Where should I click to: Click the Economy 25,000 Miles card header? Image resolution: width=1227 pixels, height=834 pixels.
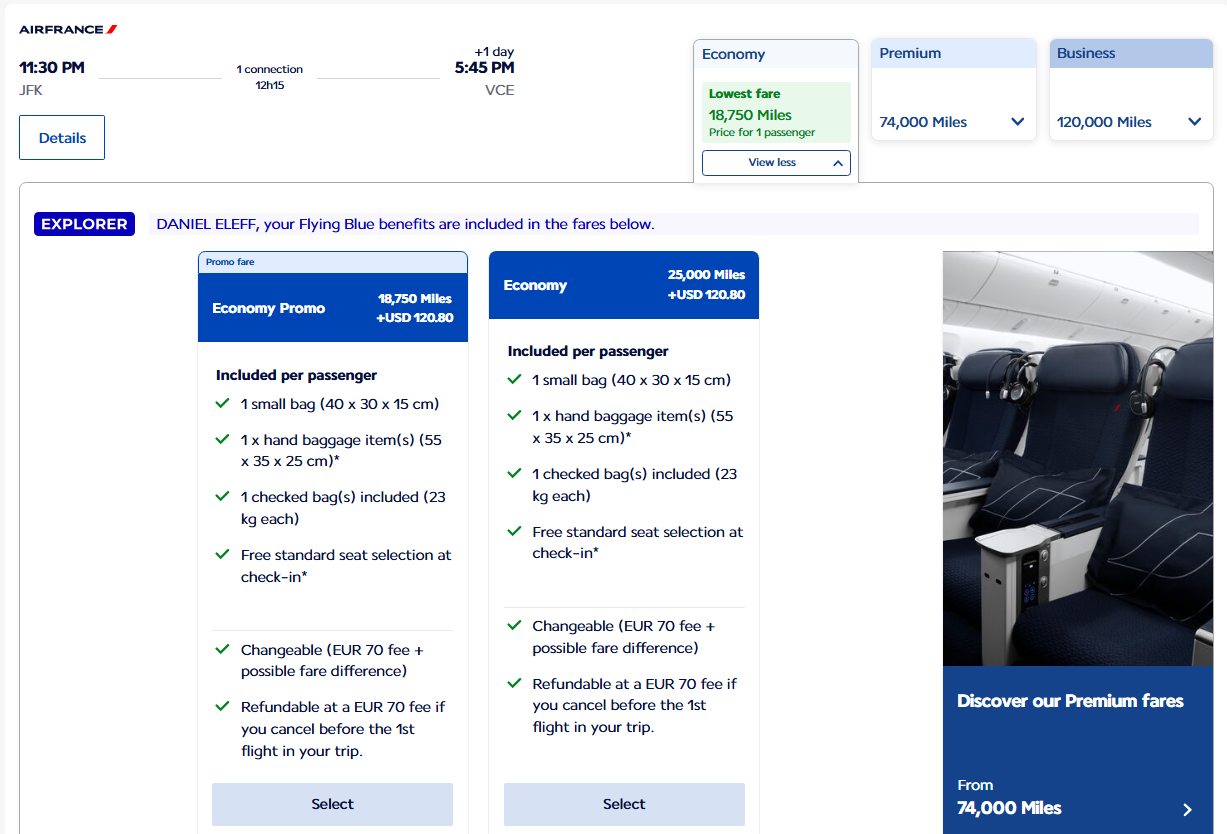(624, 285)
